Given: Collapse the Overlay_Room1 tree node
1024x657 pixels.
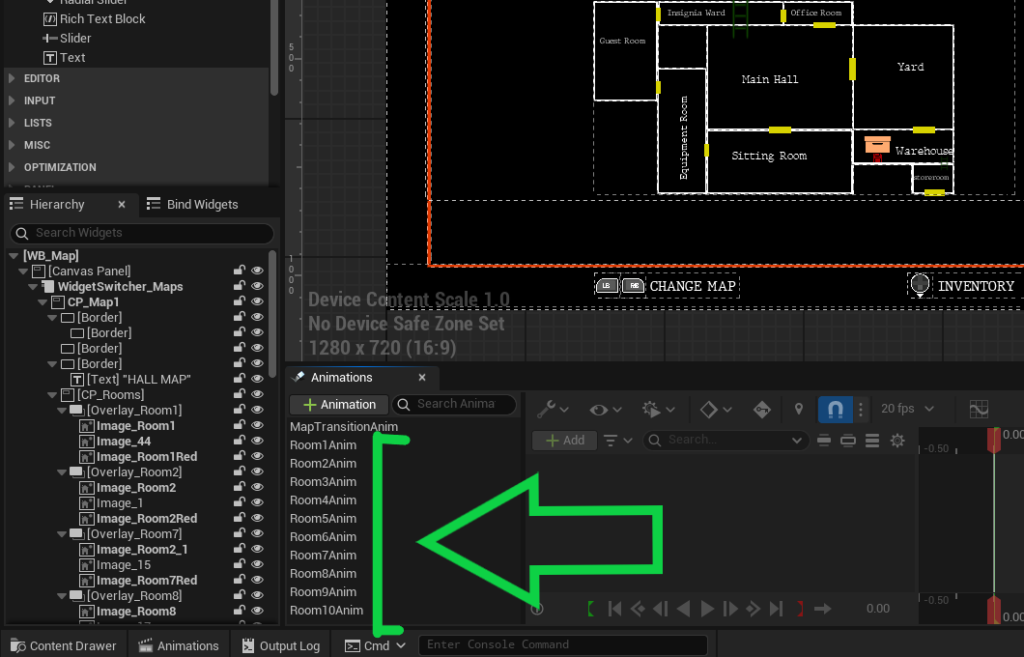Looking at the screenshot, I should (60, 411).
